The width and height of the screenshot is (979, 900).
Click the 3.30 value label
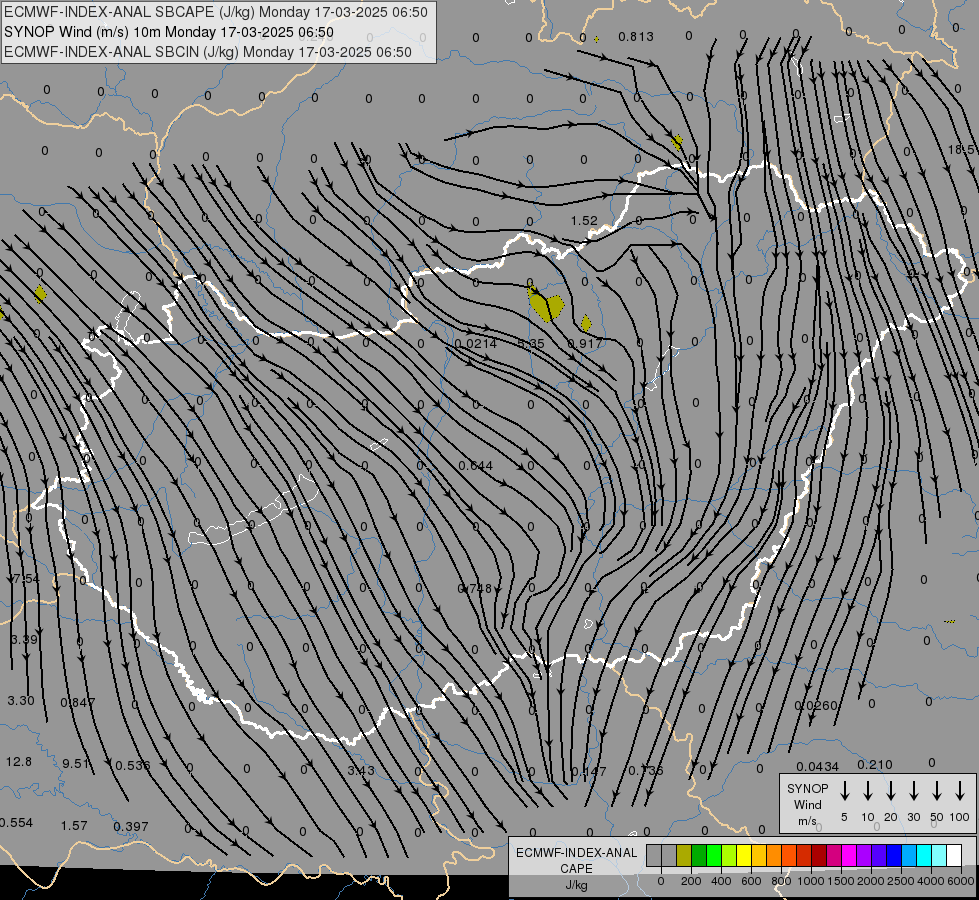(x=21, y=701)
